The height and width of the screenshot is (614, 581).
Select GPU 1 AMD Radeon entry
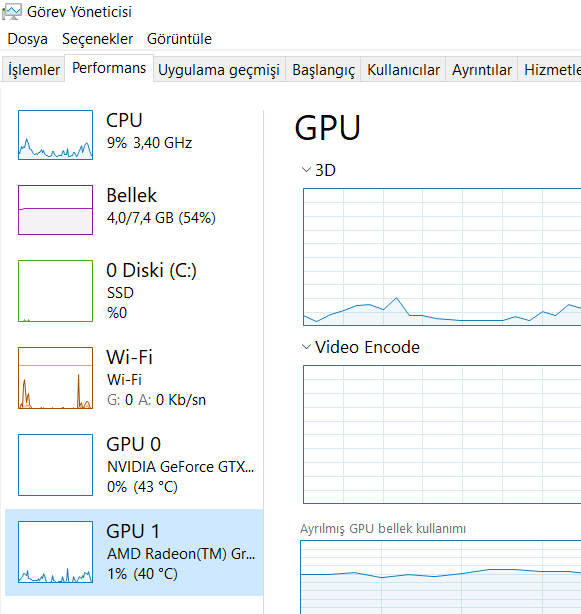pos(134,552)
